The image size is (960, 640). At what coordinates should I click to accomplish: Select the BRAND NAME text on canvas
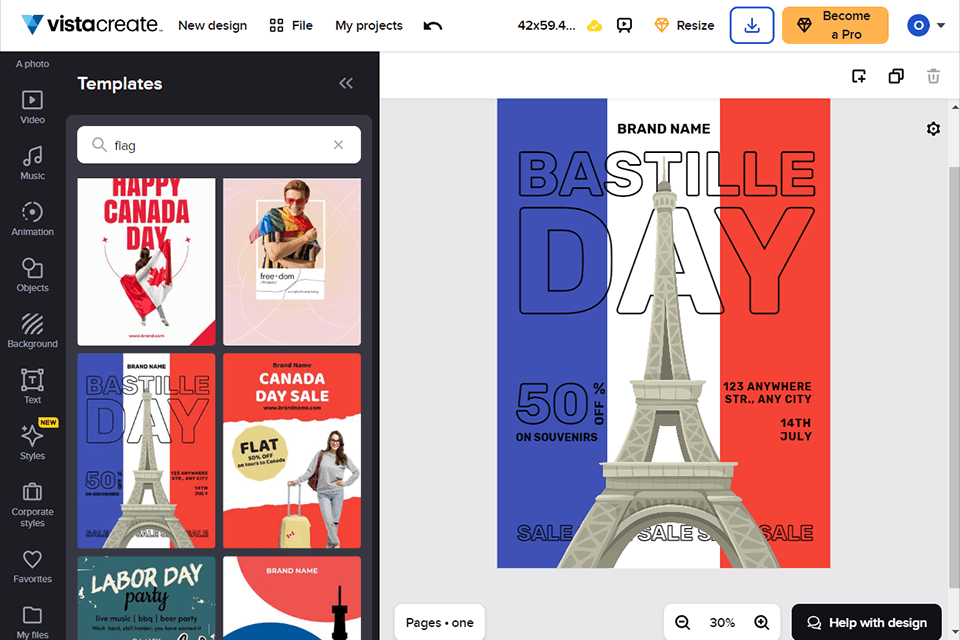(664, 129)
